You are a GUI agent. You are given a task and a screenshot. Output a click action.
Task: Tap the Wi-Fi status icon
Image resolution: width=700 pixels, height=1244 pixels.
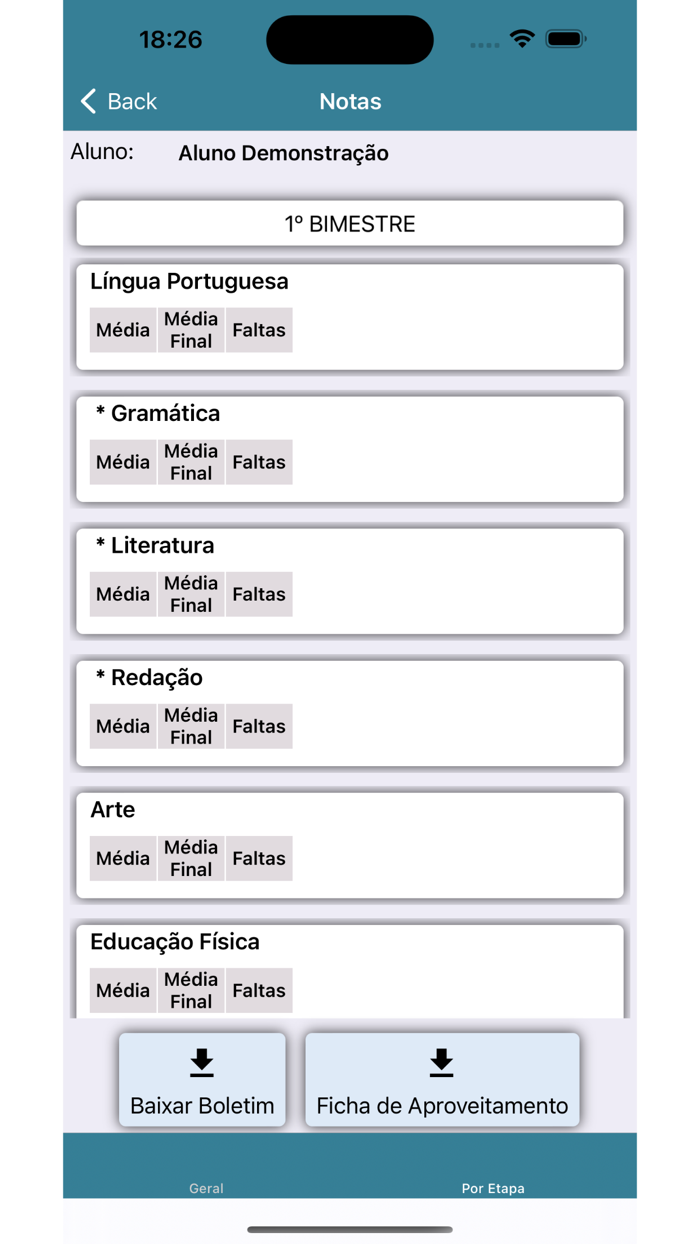coord(522,38)
